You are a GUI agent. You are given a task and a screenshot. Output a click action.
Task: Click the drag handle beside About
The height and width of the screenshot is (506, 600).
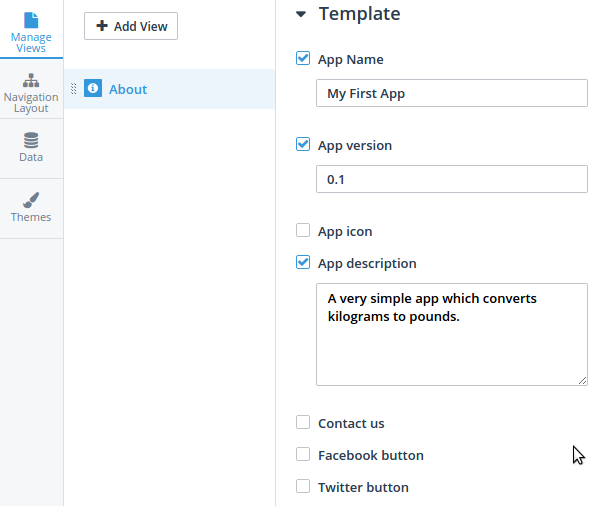click(73, 89)
